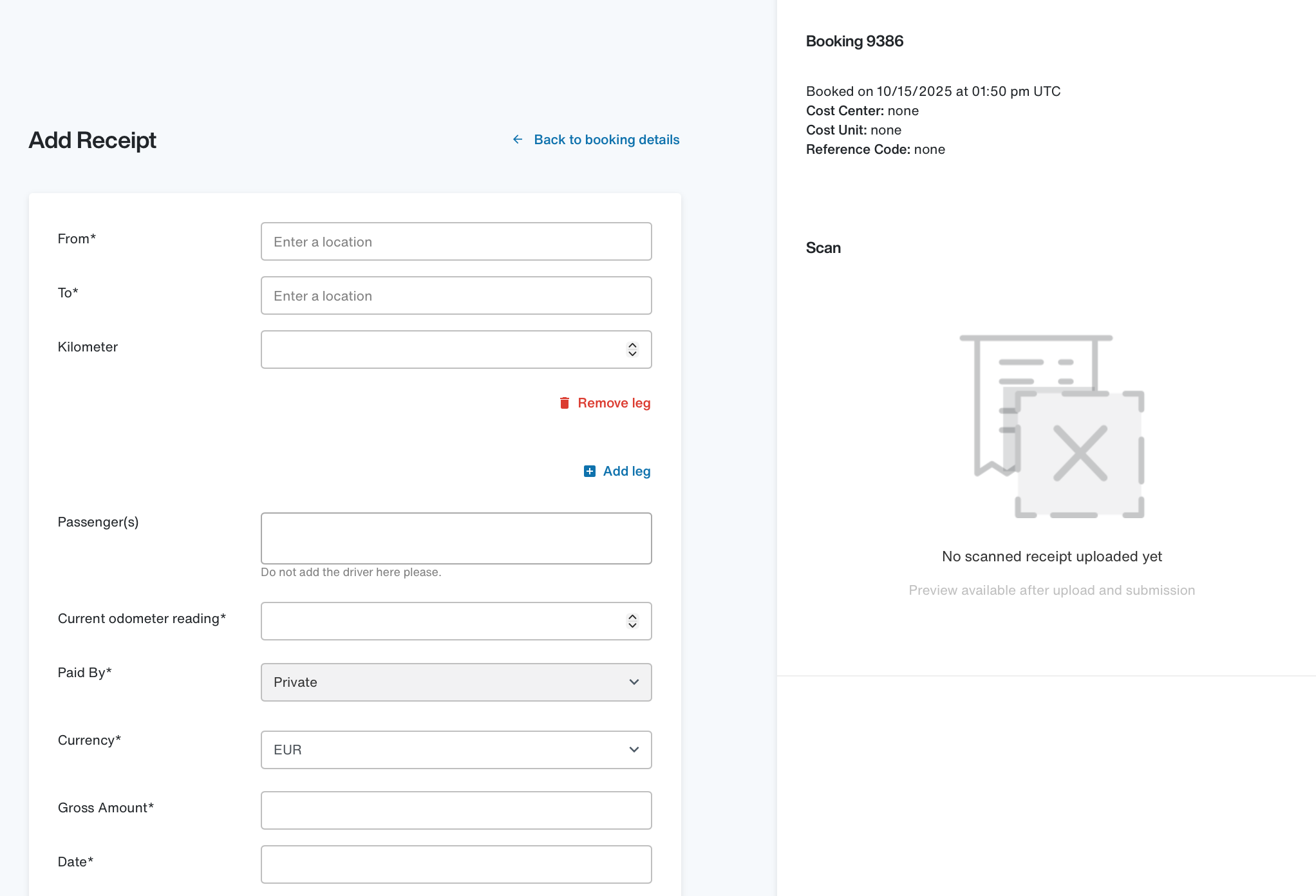
Task: Click the Booking 9386 heading
Action: click(854, 41)
